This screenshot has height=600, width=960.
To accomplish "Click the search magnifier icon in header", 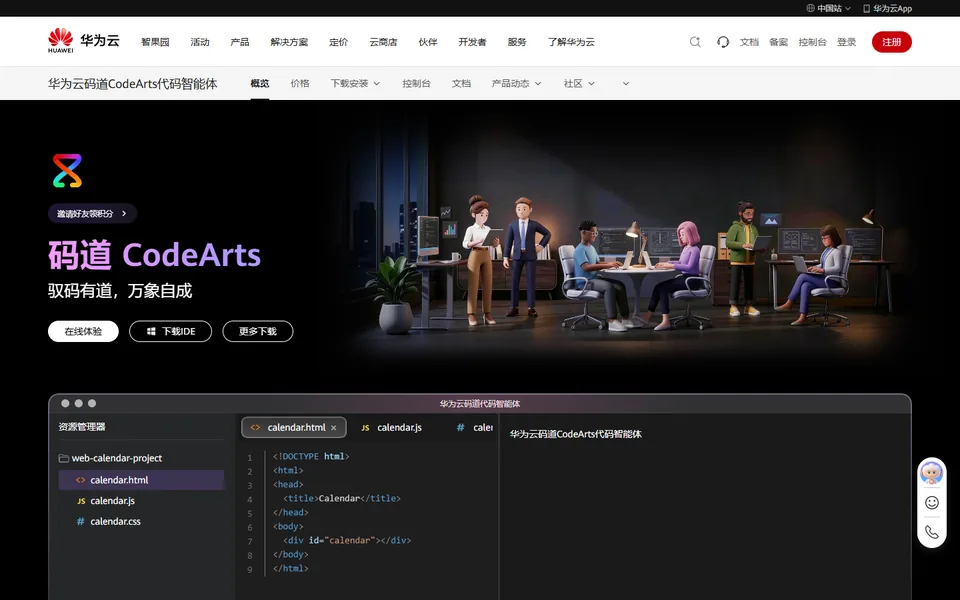I will (x=695, y=42).
